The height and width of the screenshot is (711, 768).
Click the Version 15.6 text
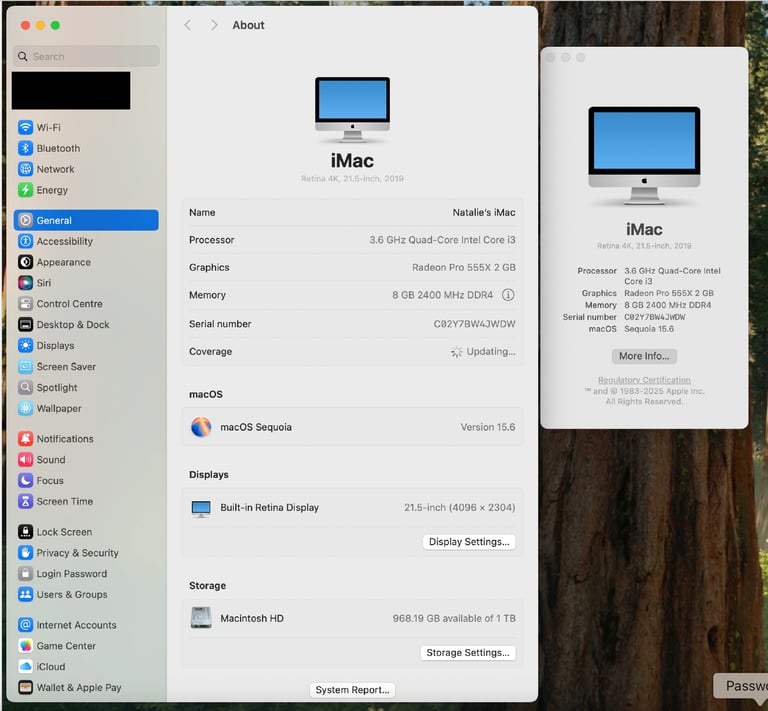point(488,427)
